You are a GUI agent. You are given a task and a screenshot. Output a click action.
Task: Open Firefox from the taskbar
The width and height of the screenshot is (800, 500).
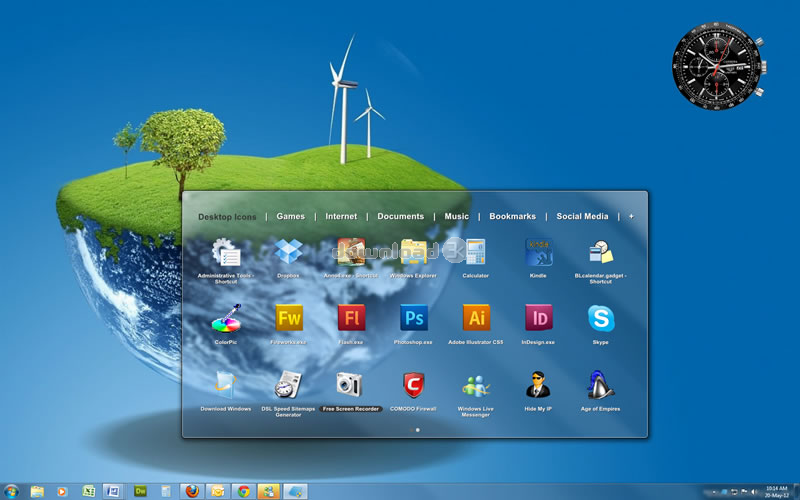192,491
